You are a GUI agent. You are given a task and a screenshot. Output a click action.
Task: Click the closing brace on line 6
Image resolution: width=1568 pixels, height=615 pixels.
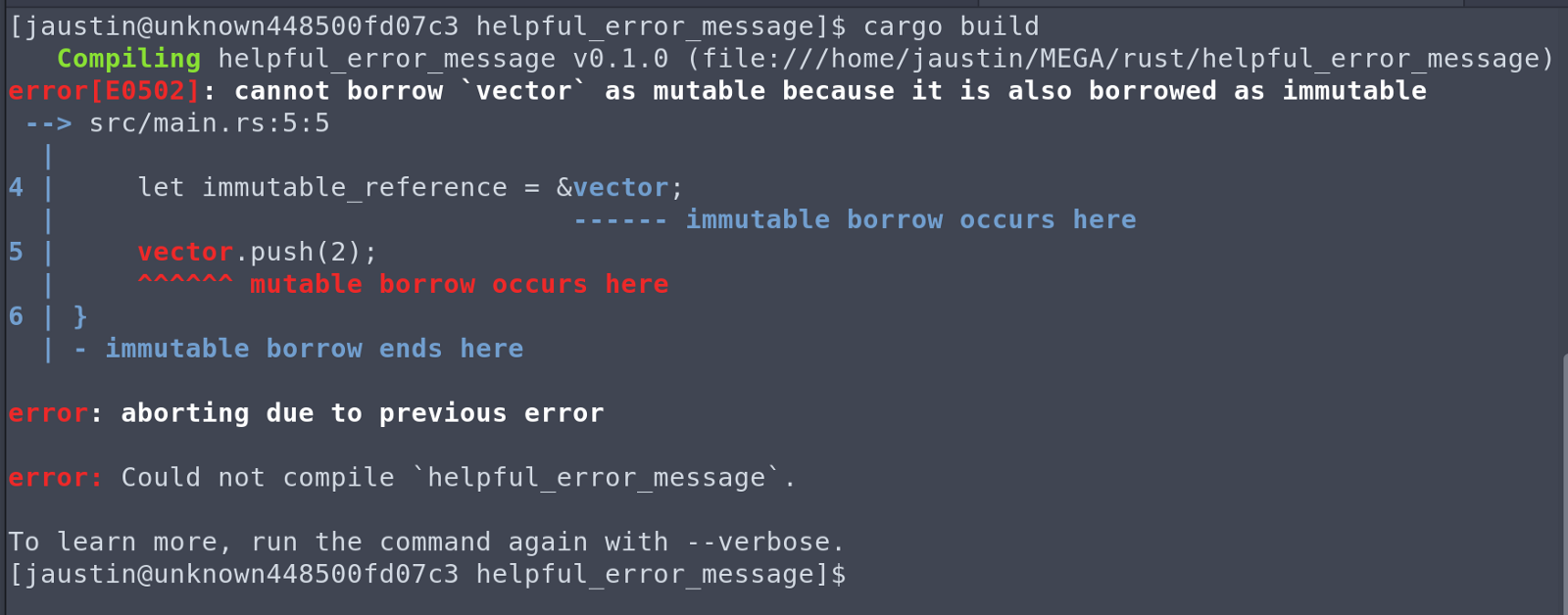point(80,317)
